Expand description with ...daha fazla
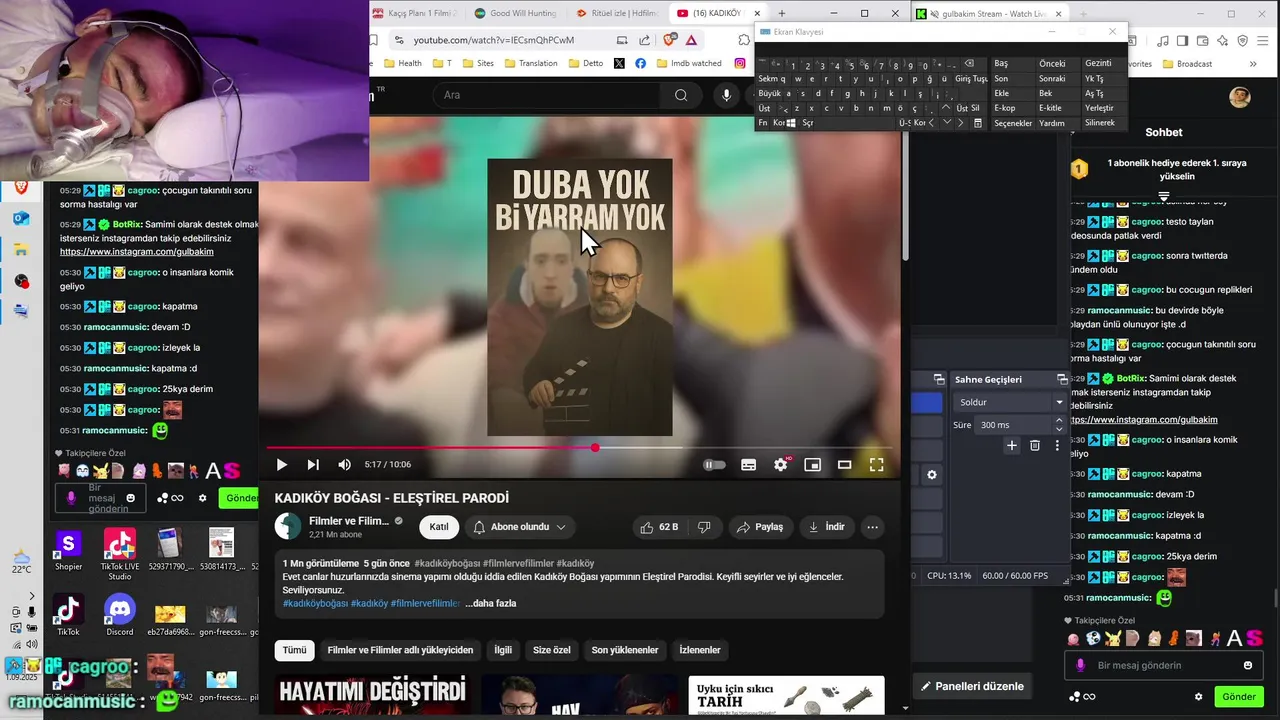The image size is (1280, 720). 490,603
